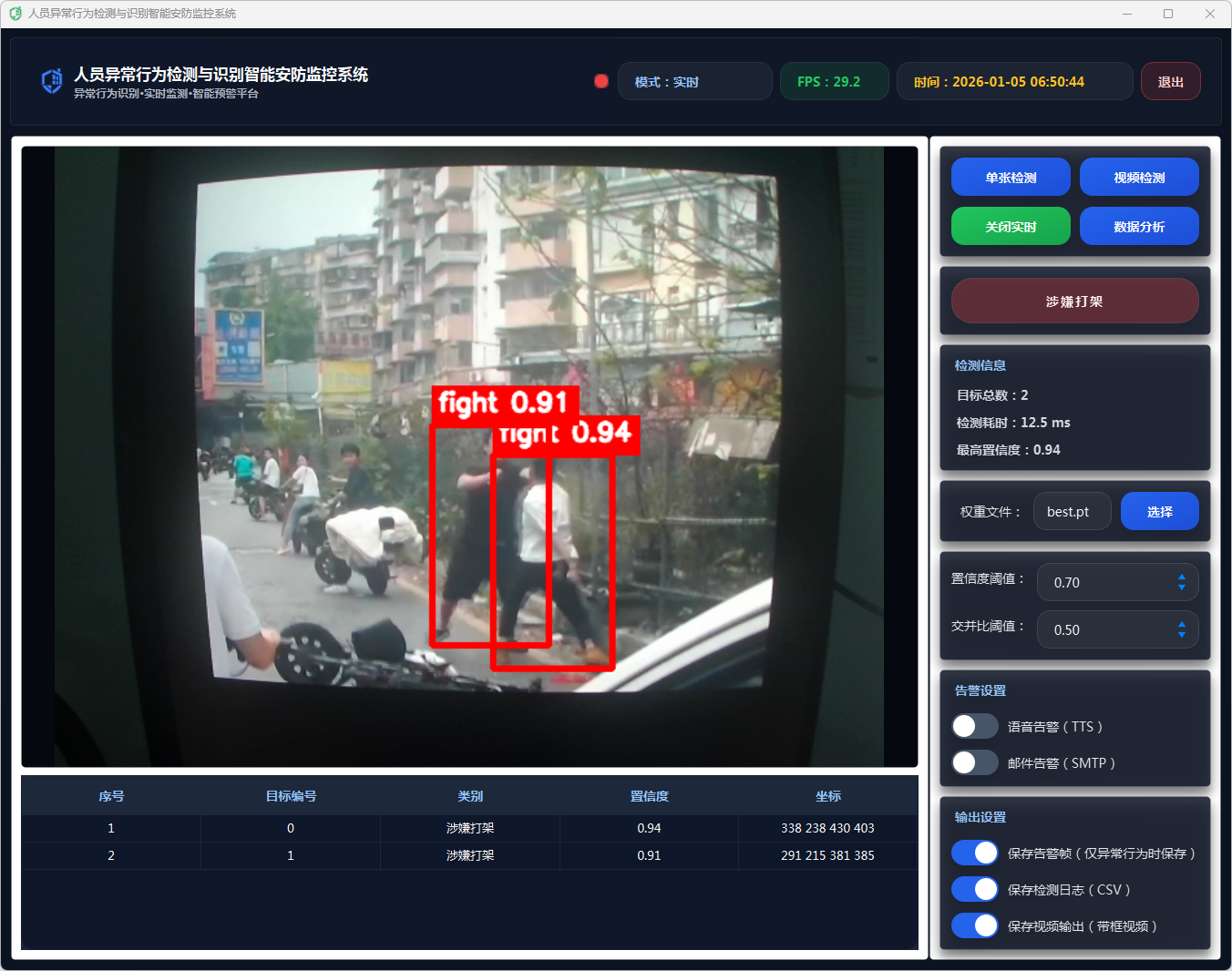Click the red recording indicator dot
The height and width of the screenshot is (971, 1232).
[601, 81]
